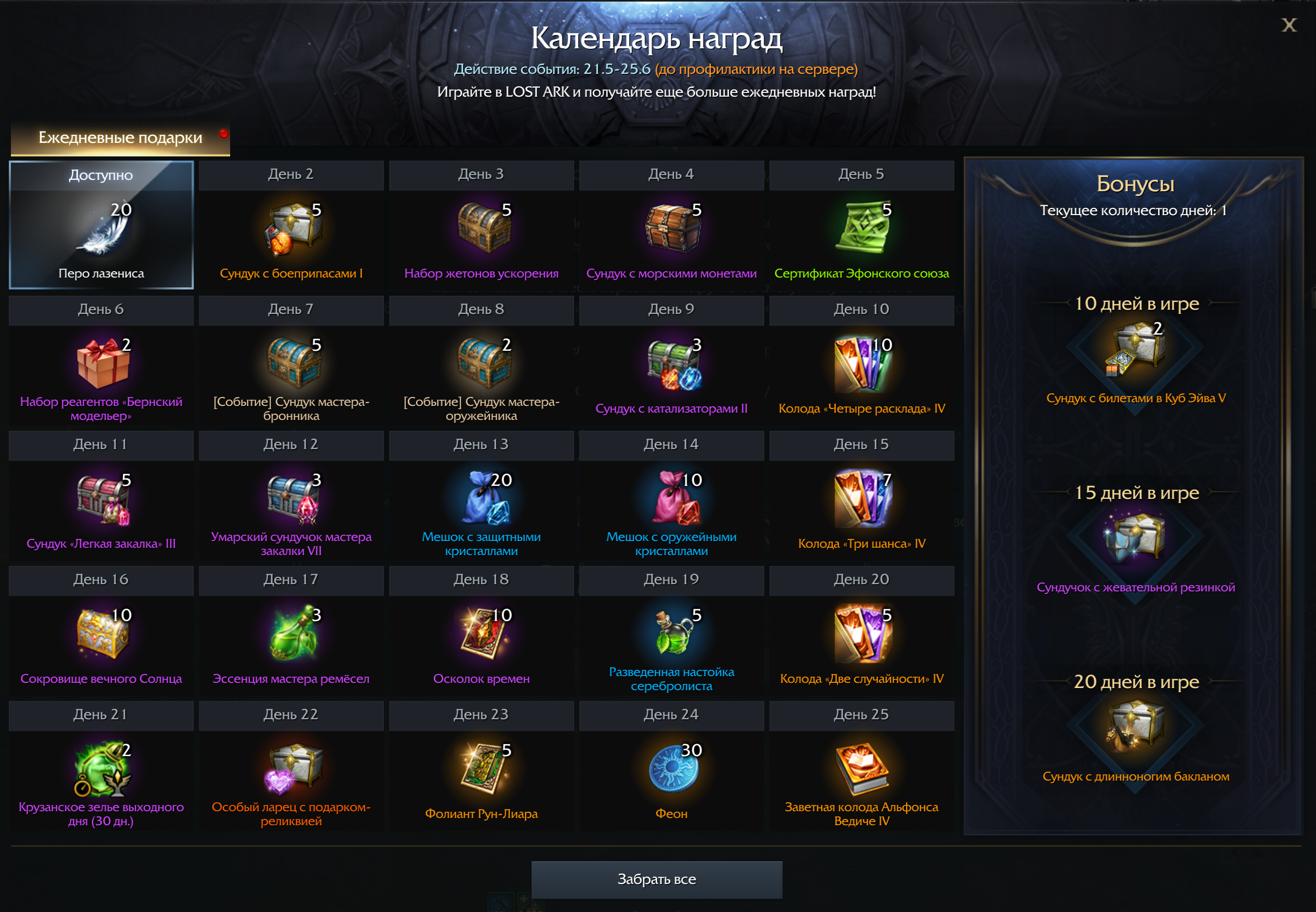The width and height of the screenshot is (1316, 912).
Task: Select the Сундук с длинноногим бакланом bonus
Action: pos(1136,726)
